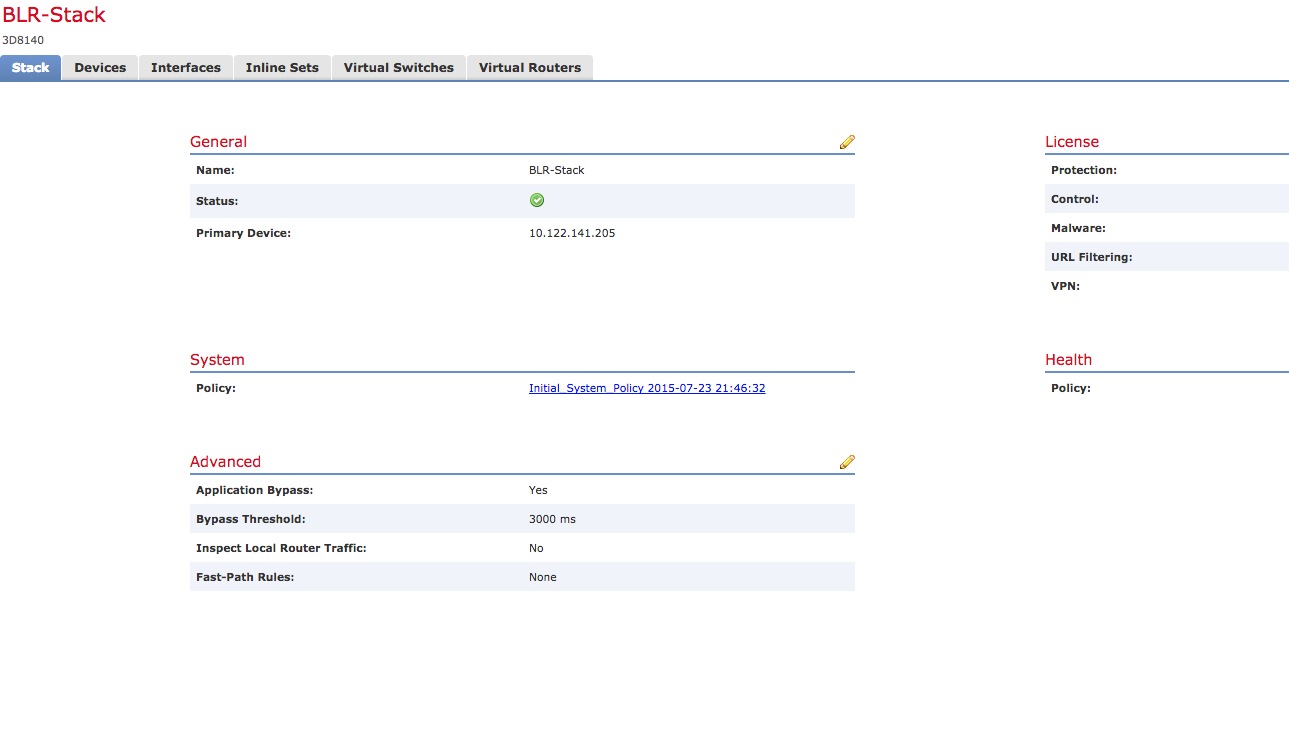Select the 3D8140 model text

point(23,40)
